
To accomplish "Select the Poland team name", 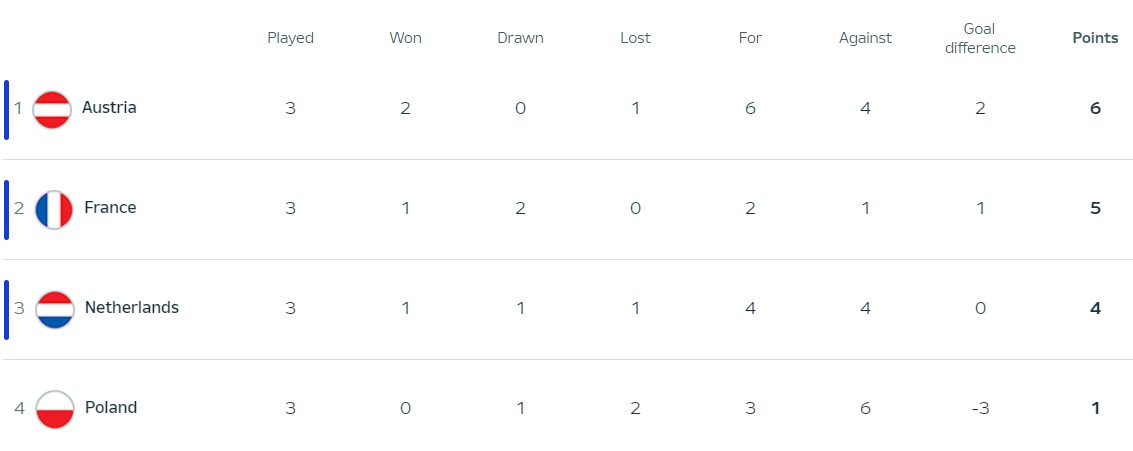I will (111, 407).
